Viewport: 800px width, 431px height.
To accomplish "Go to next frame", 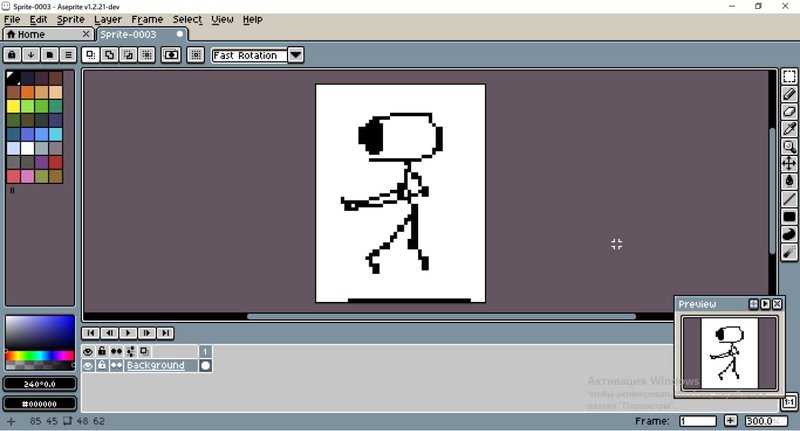I will (146, 333).
